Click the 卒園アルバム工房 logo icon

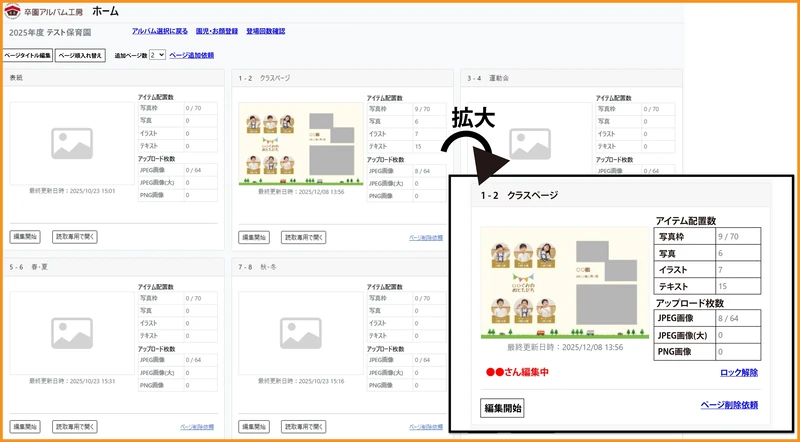pyautogui.click(x=12, y=11)
